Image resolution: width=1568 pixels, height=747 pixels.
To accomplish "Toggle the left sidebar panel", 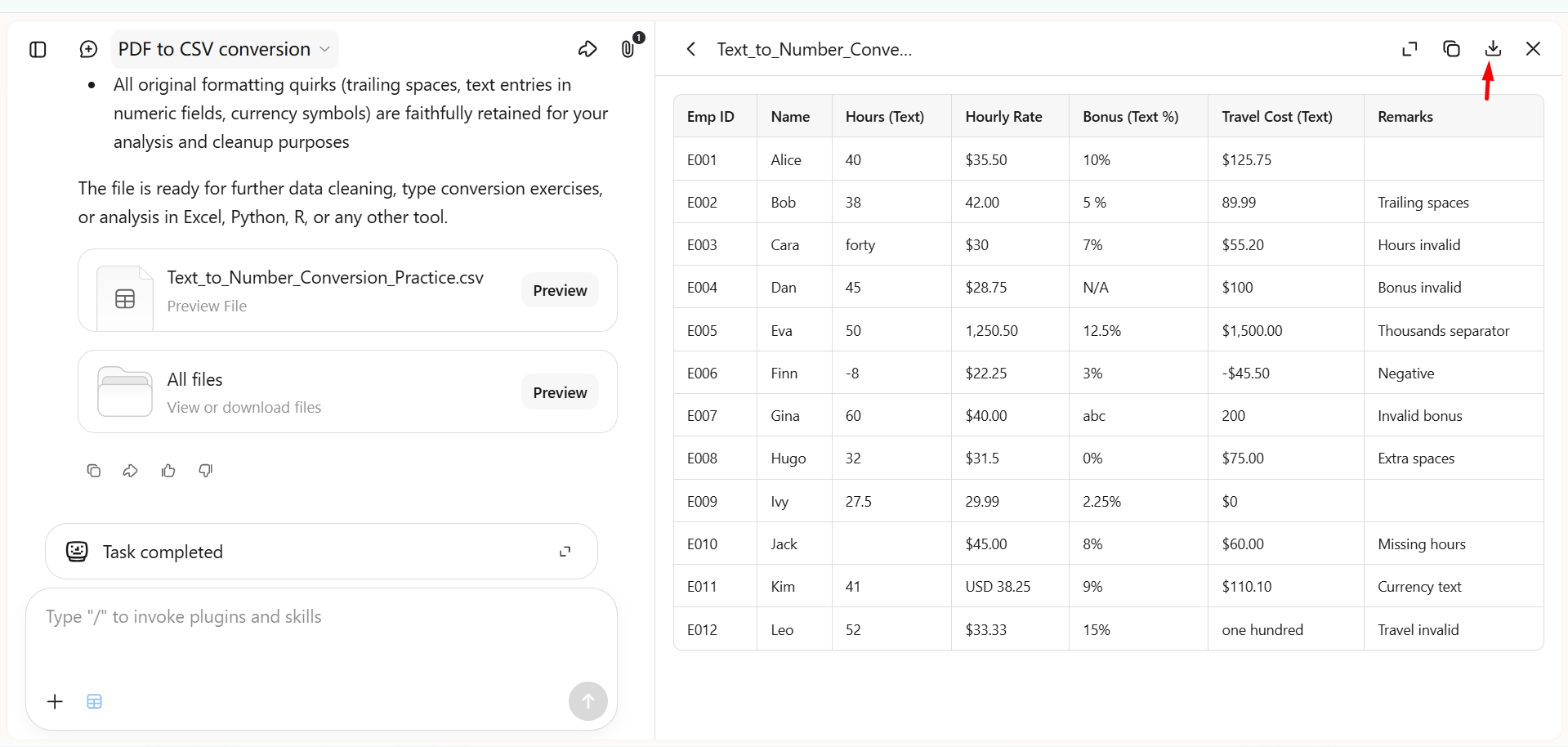I will pyautogui.click(x=38, y=49).
